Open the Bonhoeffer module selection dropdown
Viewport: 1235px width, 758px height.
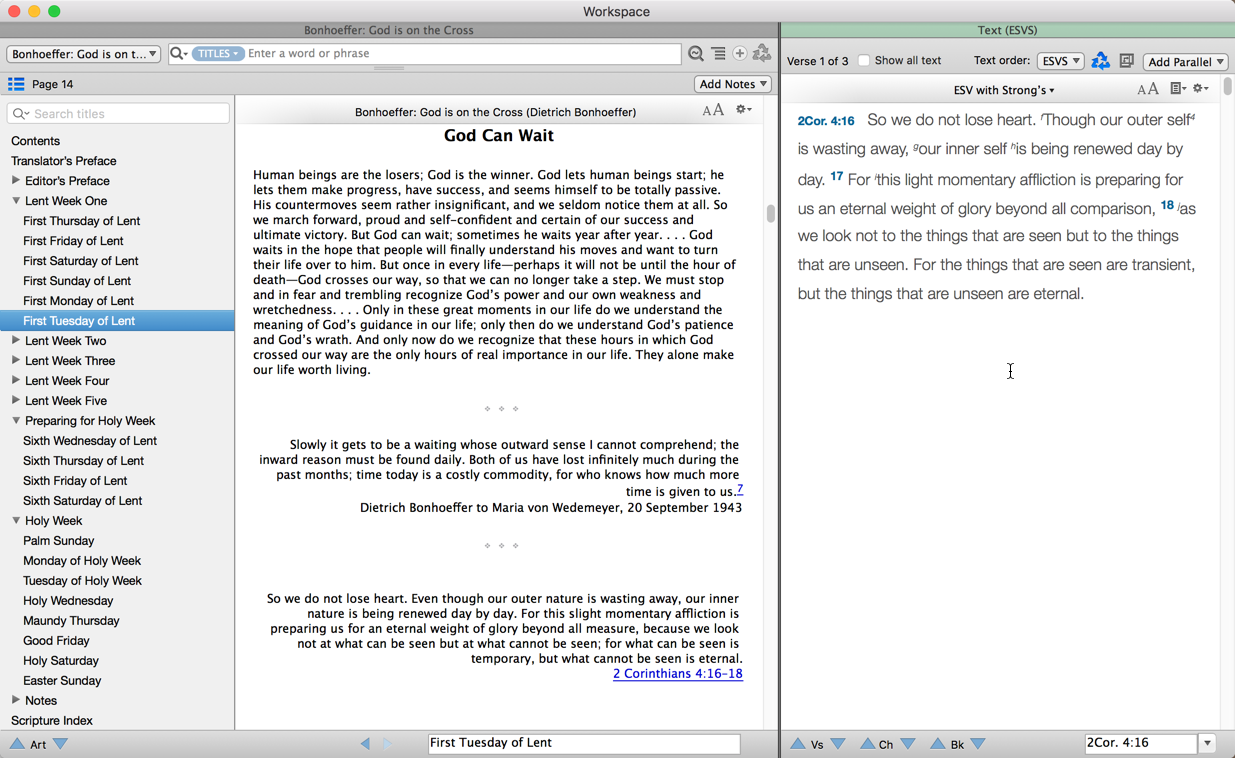click(83, 54)
